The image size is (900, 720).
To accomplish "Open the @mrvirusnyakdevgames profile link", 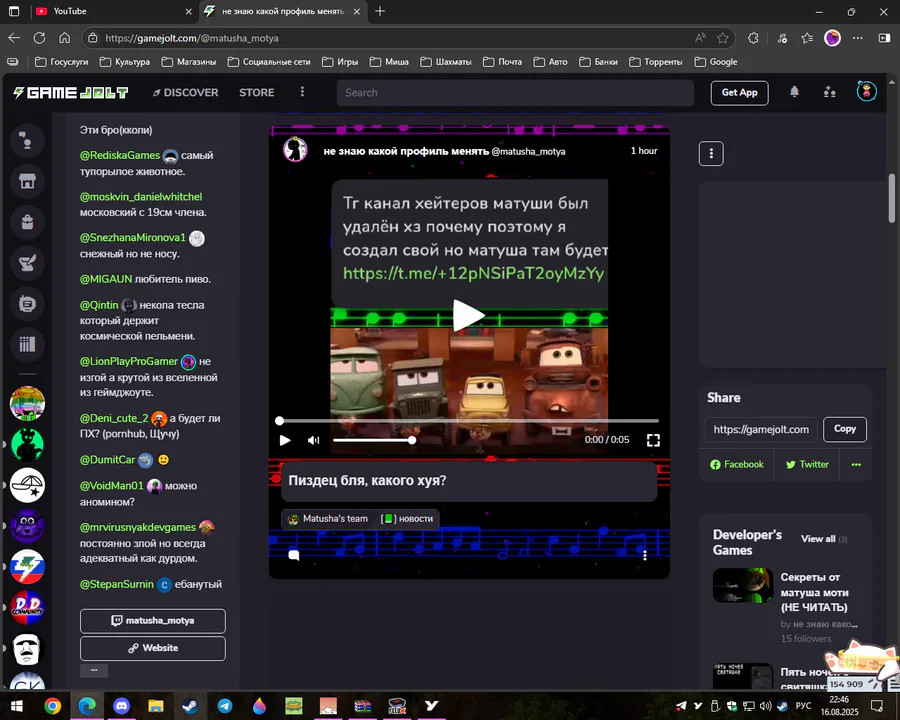I will (138, 527).
